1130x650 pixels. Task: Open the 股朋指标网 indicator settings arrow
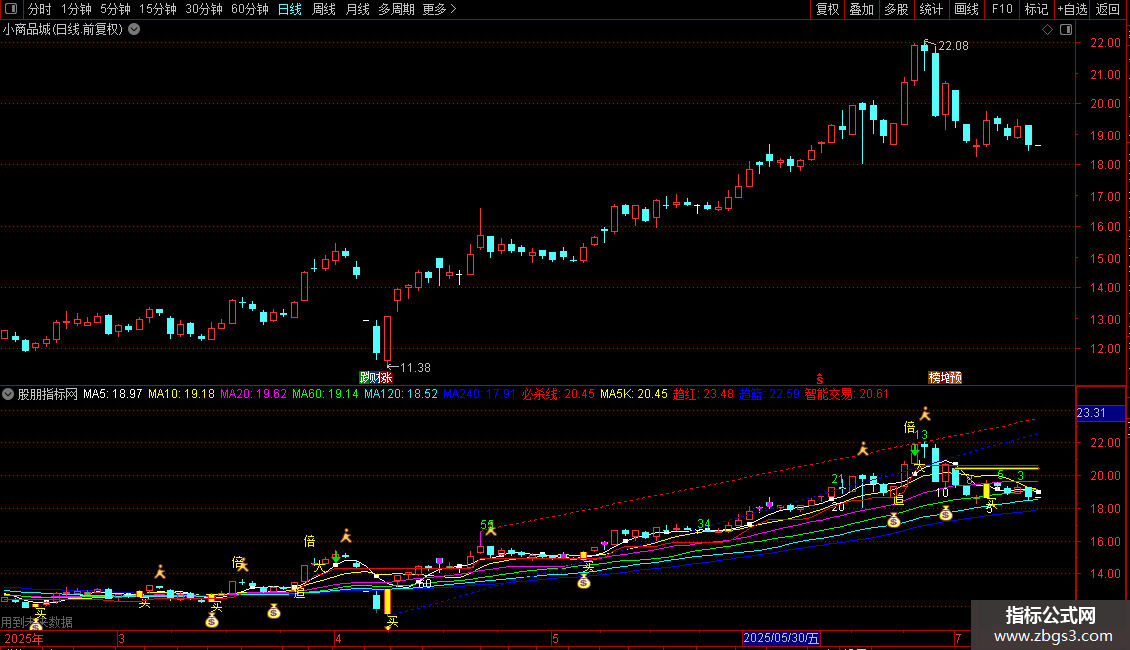(8, 394)
